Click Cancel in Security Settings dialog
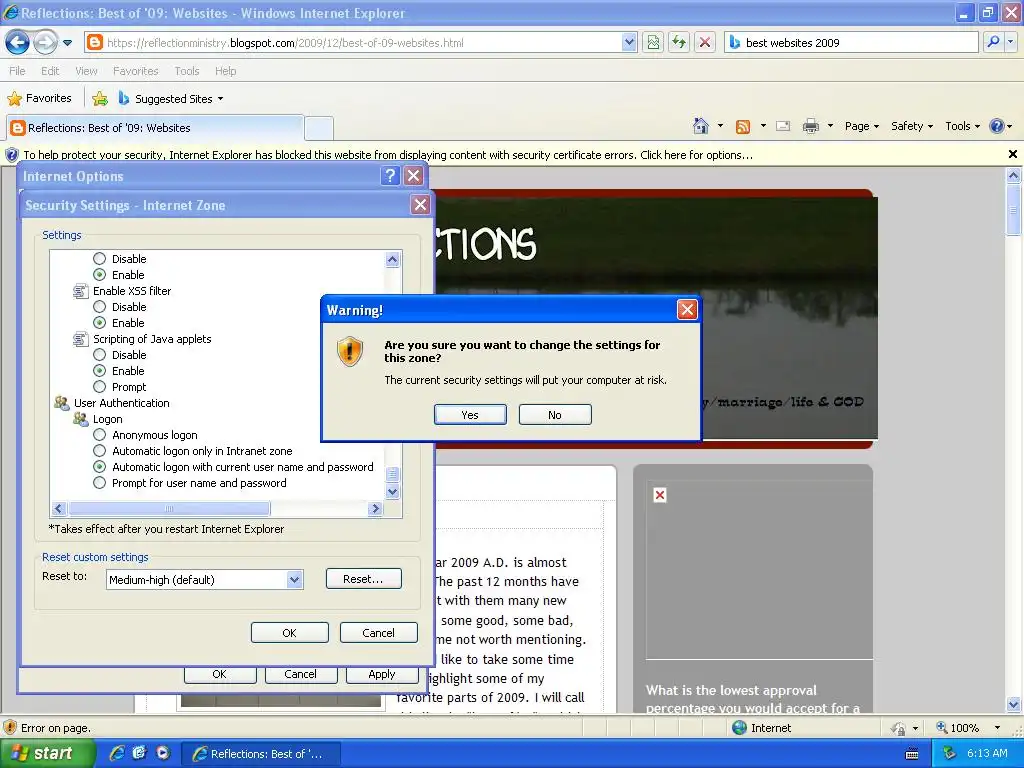Viewport: 1024px width, 768px height. pyautogui.click(x=378, y=633)
